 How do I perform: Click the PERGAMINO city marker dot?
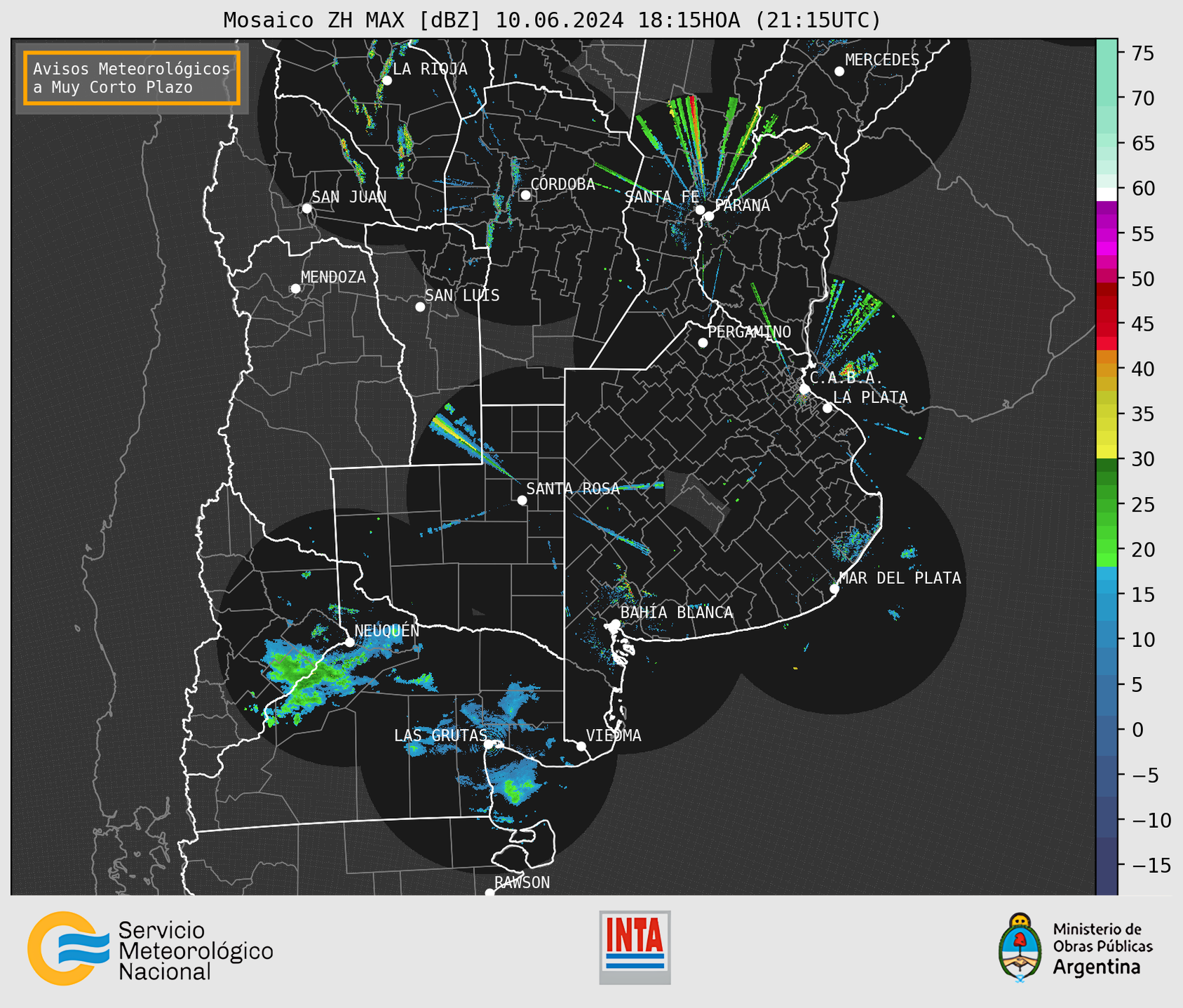[703, 343]
